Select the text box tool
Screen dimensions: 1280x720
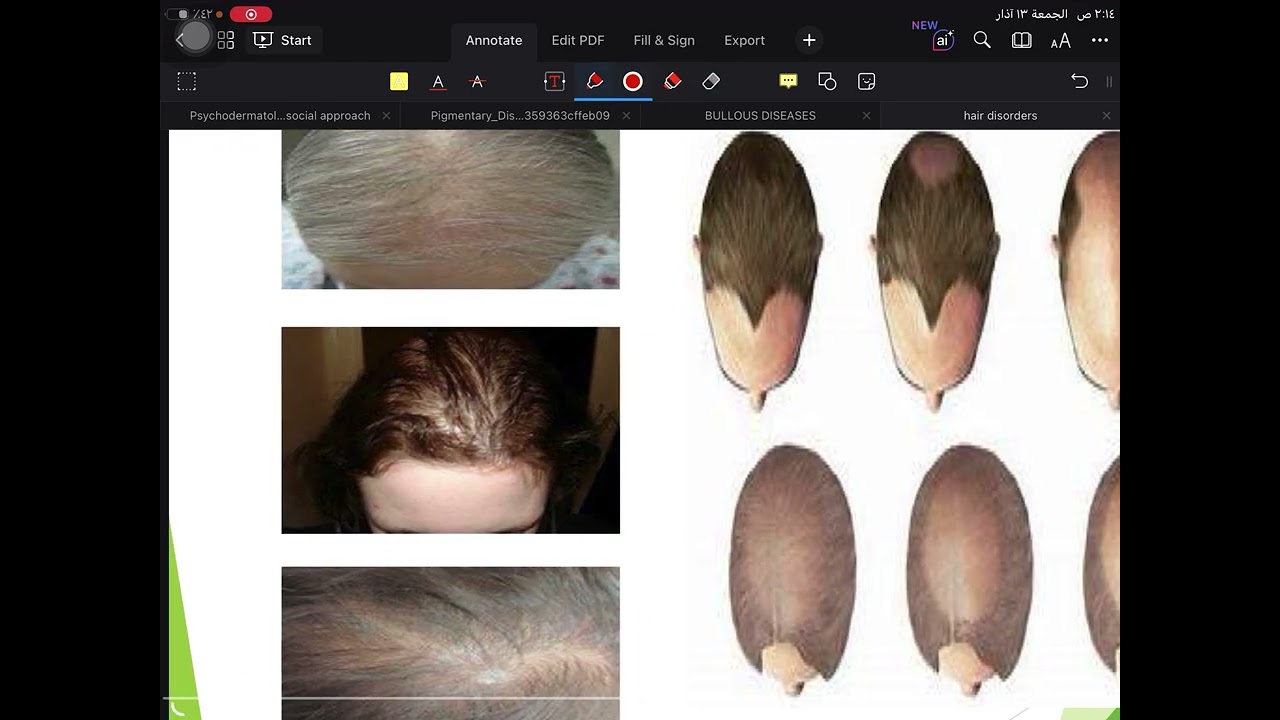click(x=554, y=81)
